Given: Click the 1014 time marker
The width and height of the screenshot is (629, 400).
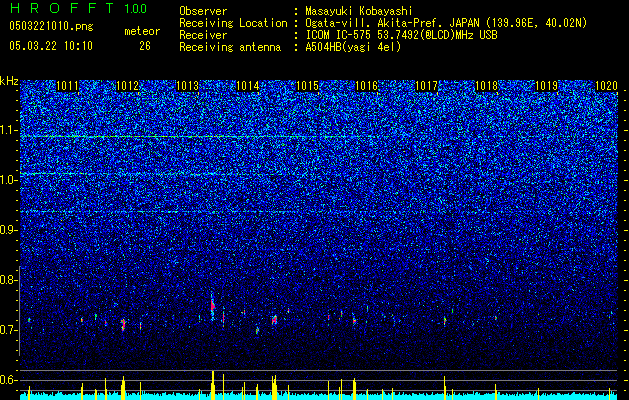Looking at the screenshot, I should click(x=248, y=86).
